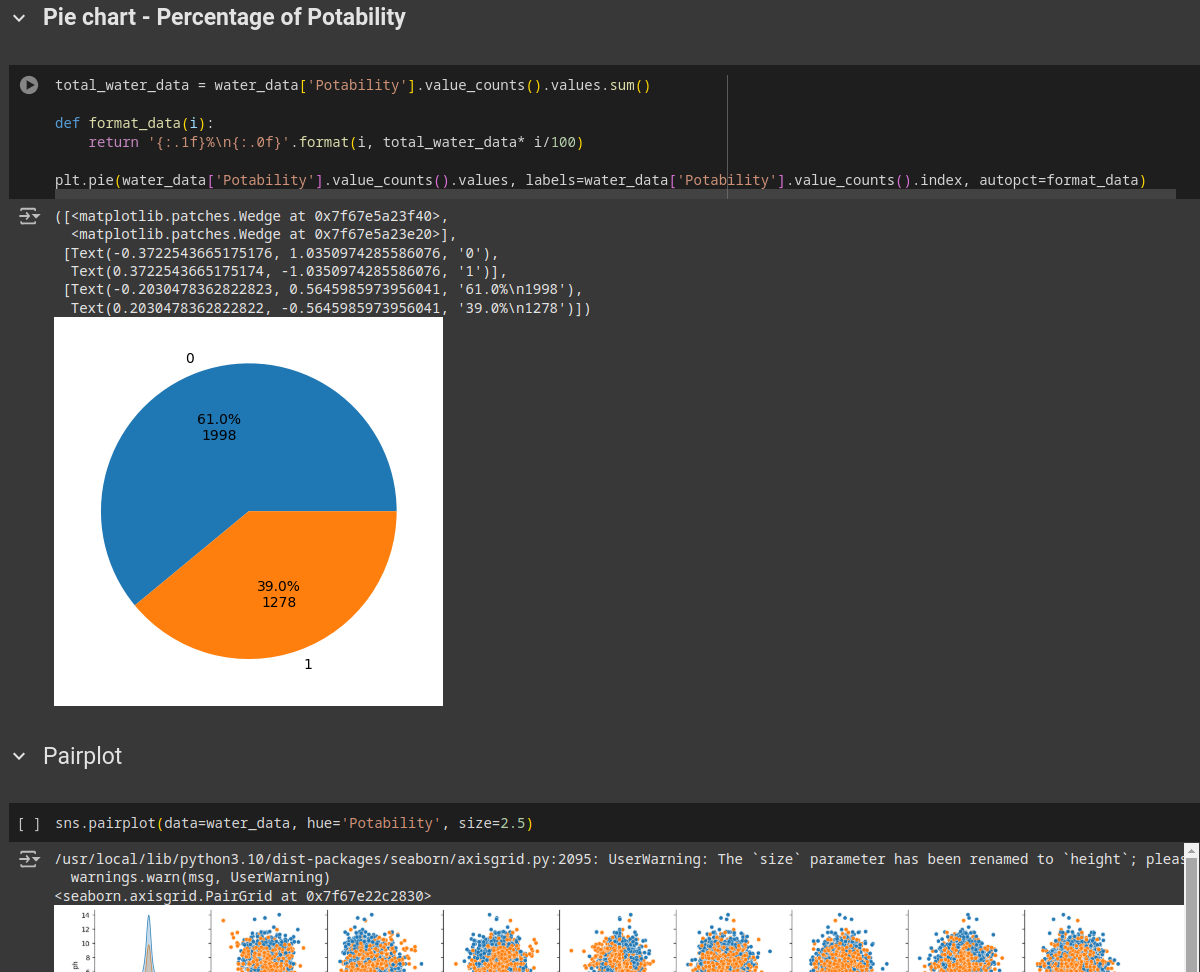Collapse the Pairplot section
This screenshot has height=972, width=1200.
19,757
